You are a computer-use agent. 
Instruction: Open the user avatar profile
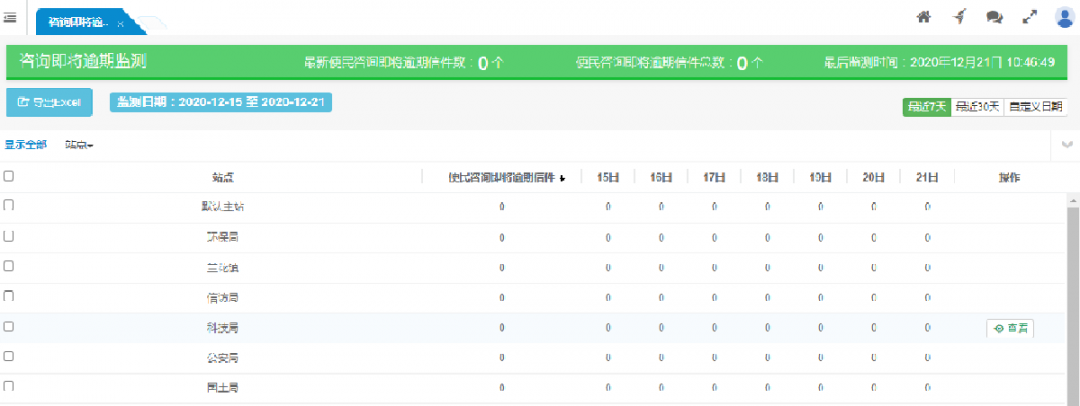(x=1064, y=17)
